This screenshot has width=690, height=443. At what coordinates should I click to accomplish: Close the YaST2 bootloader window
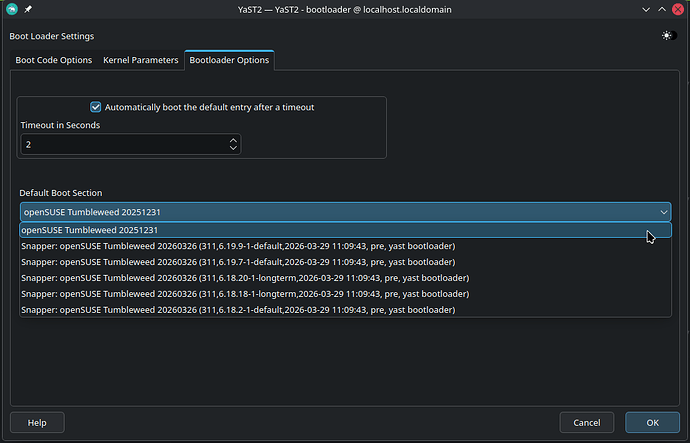678,9
